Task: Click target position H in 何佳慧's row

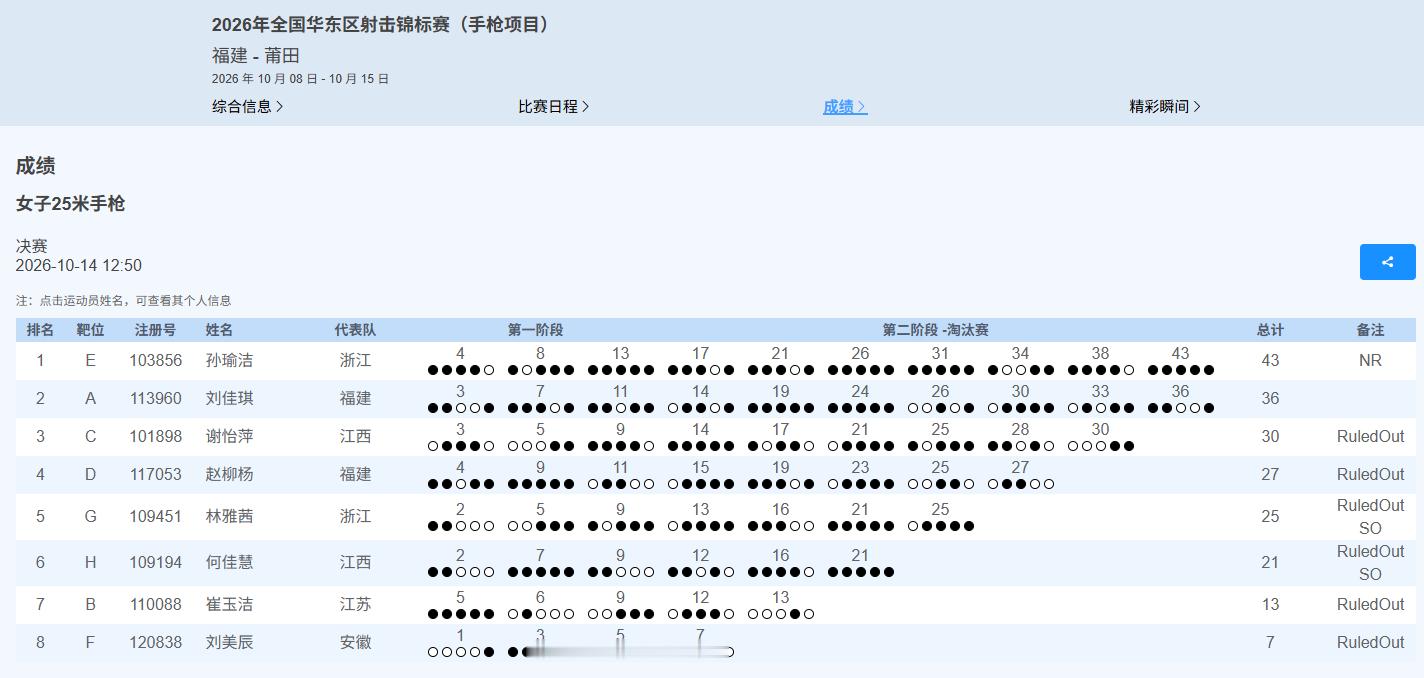Action: coord(90,562)
